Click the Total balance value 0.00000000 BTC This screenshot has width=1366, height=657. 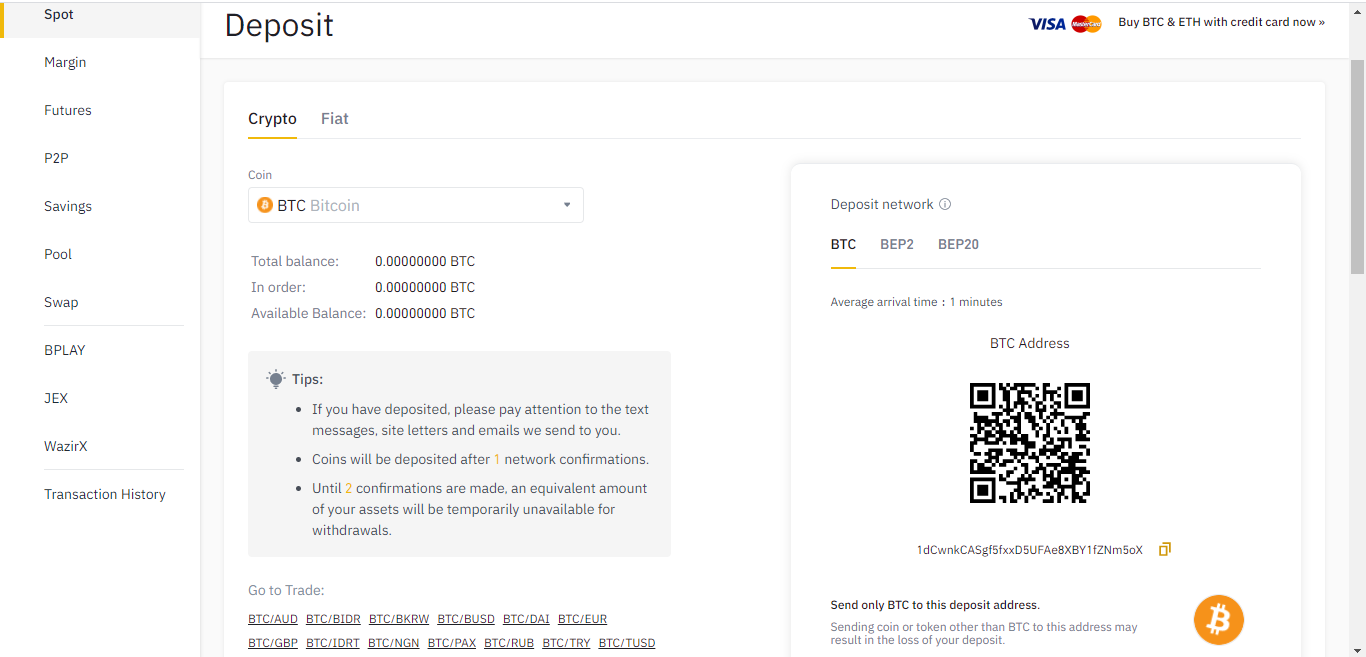click(425, 261)
